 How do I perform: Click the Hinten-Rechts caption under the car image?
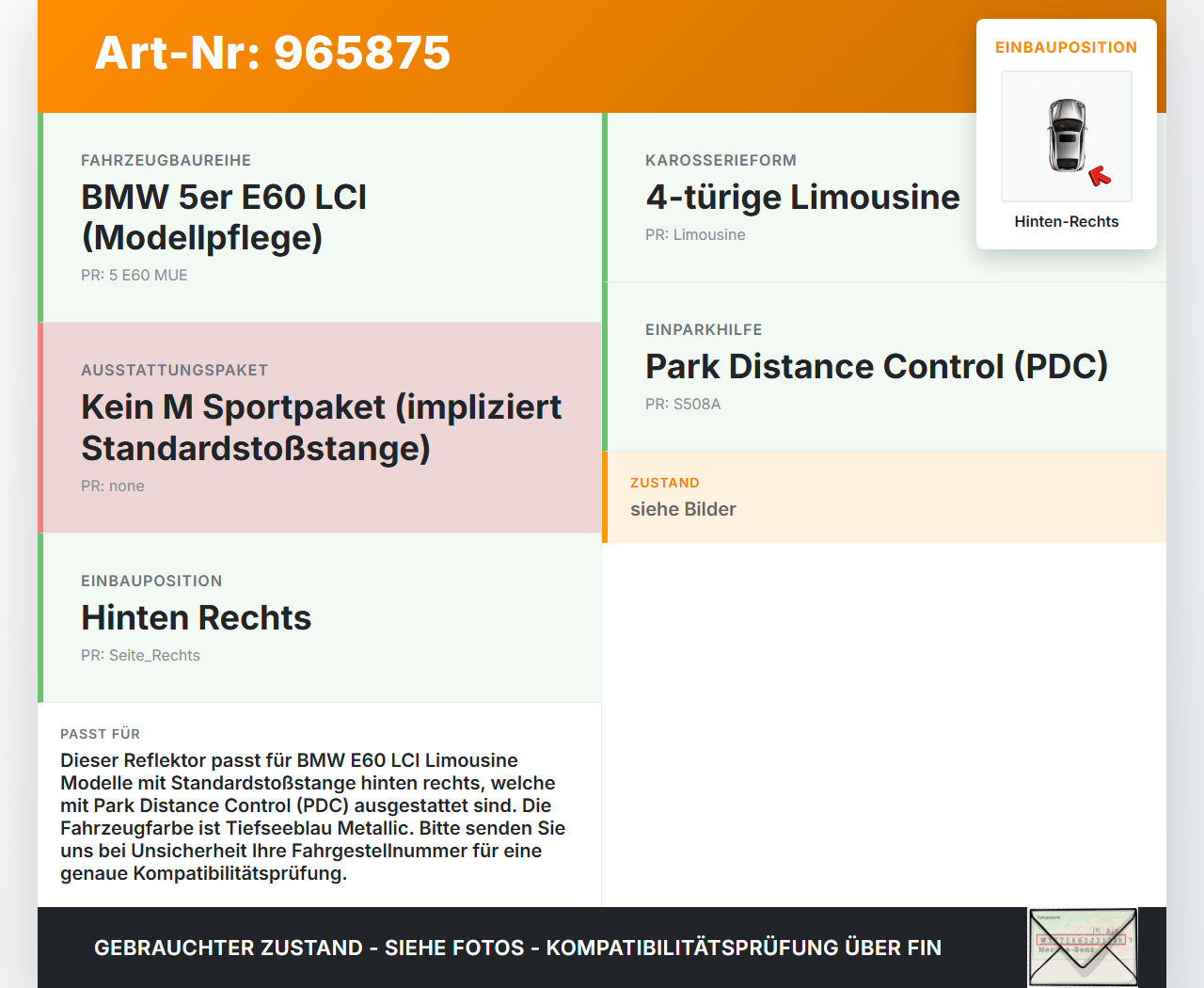1066,221
